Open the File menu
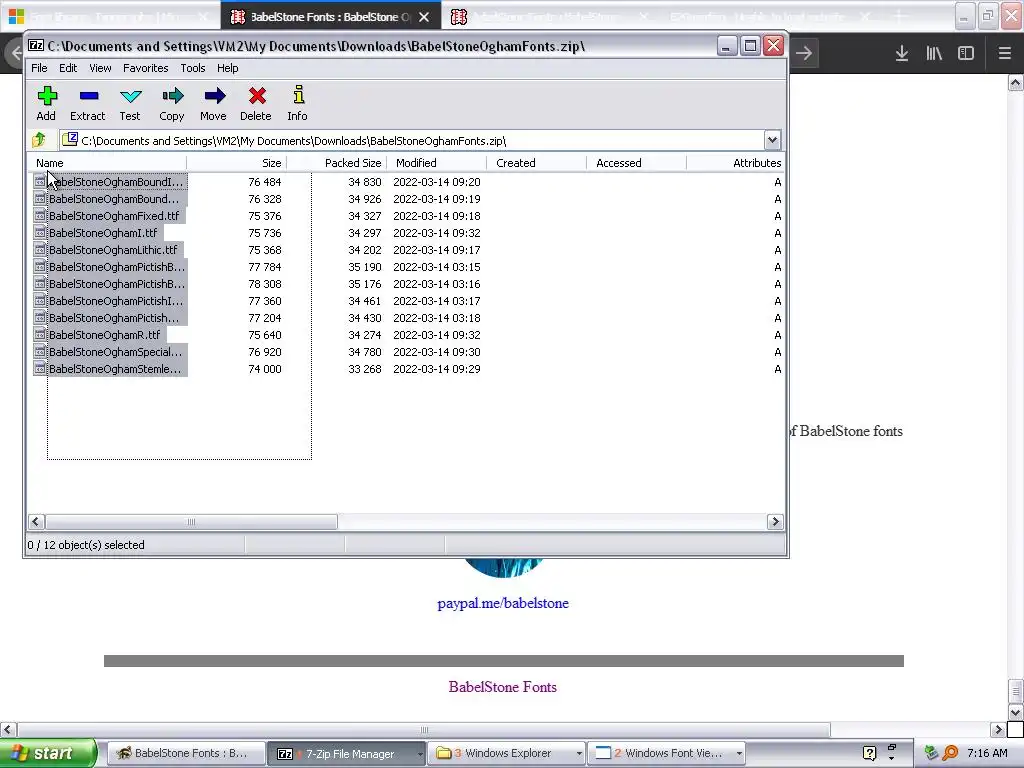The image size is (1024, 768). tap(39, 68)
